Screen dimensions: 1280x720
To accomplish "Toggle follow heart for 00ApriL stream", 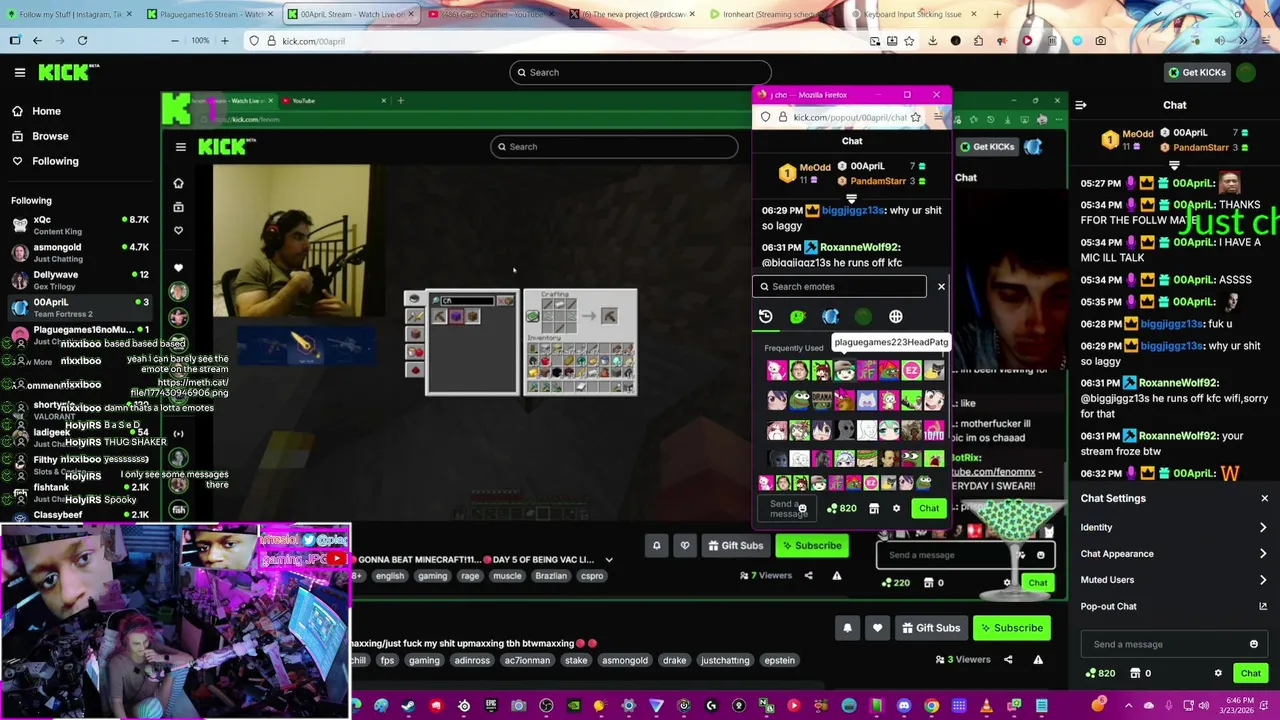I will click(877, 628).
